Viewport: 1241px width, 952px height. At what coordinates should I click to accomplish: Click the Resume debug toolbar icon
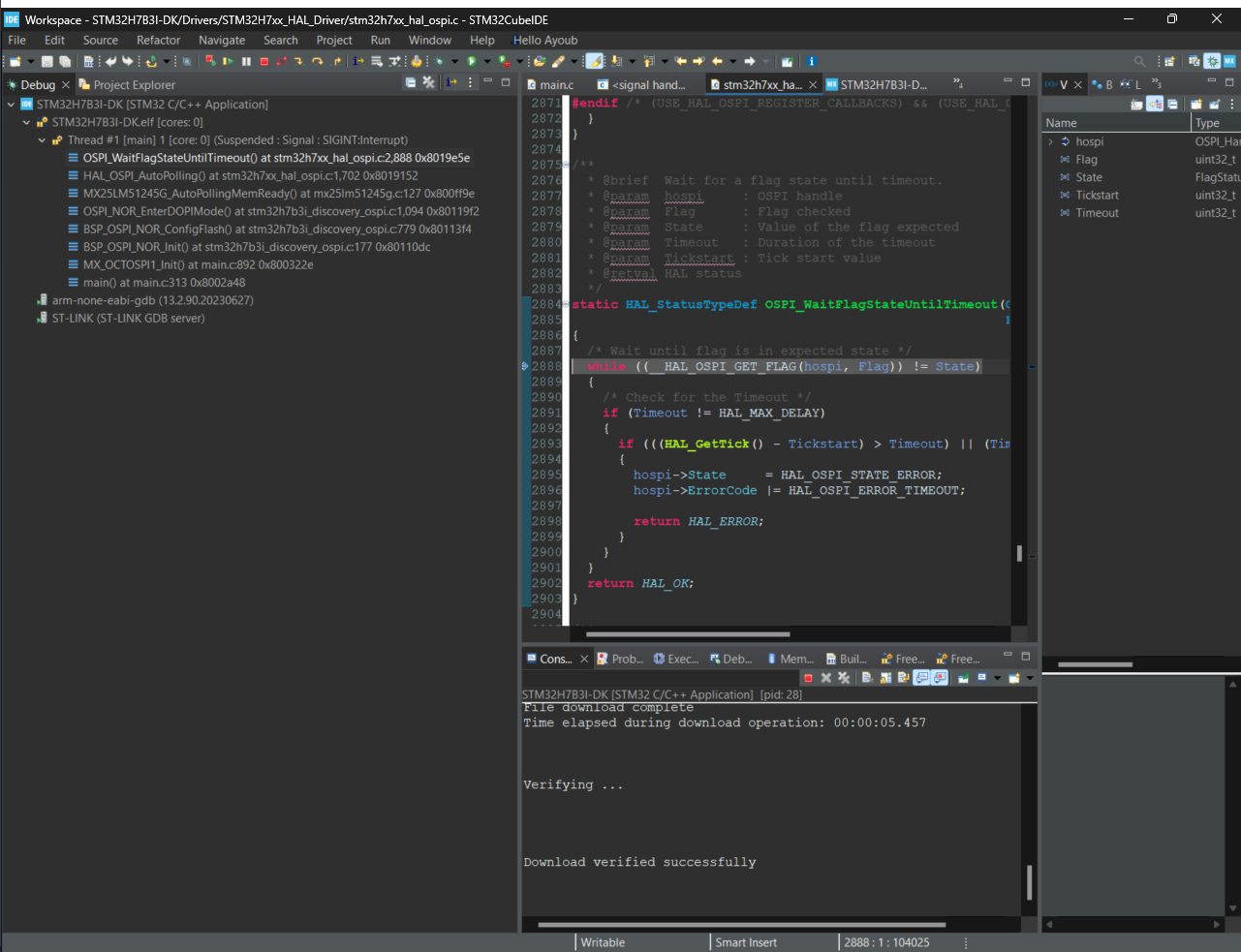(x=228, y=61)
